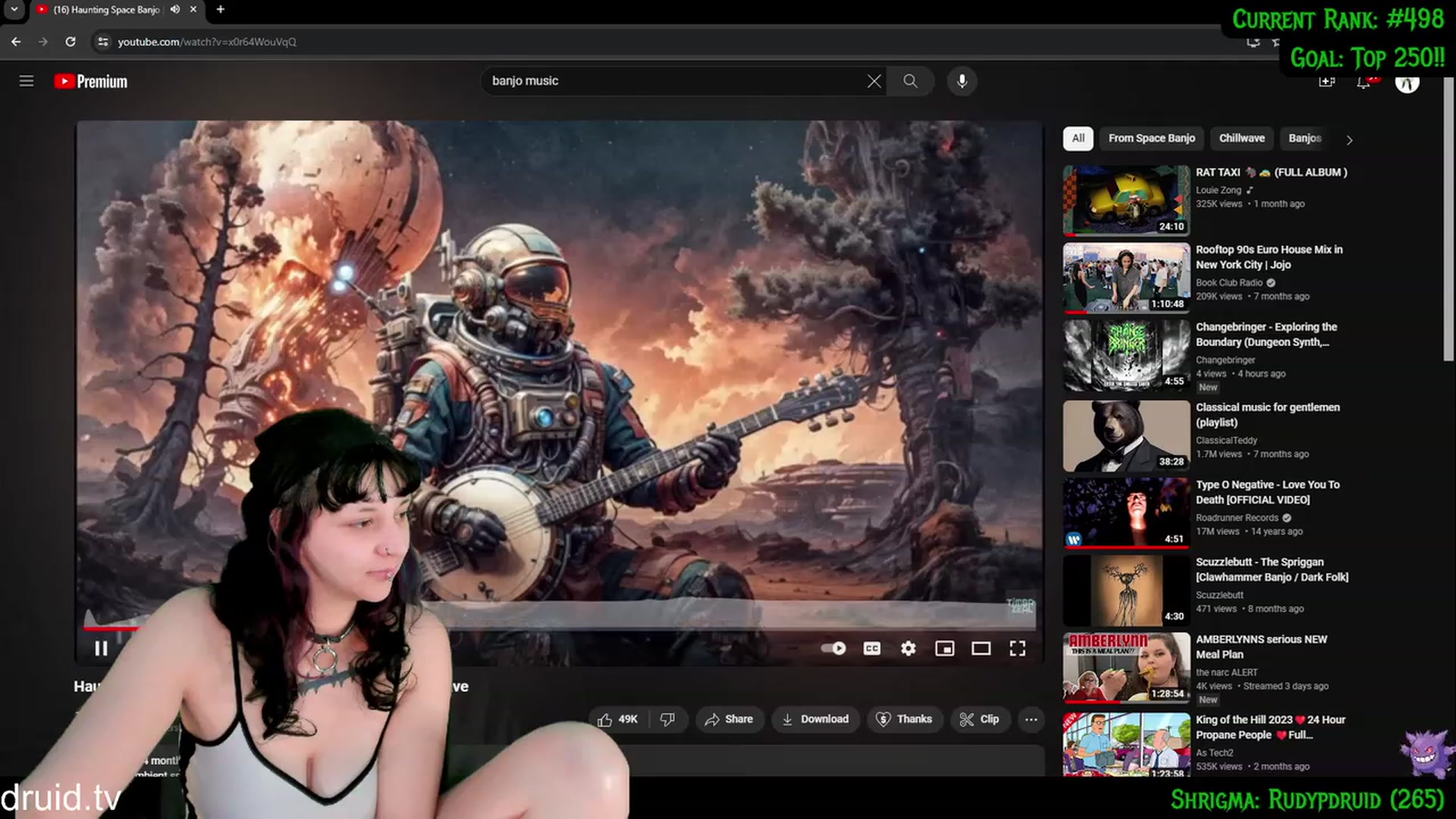Viewport: 1456px width, 819px height.
Task: Open the notifications bell
Action: 1363,82
